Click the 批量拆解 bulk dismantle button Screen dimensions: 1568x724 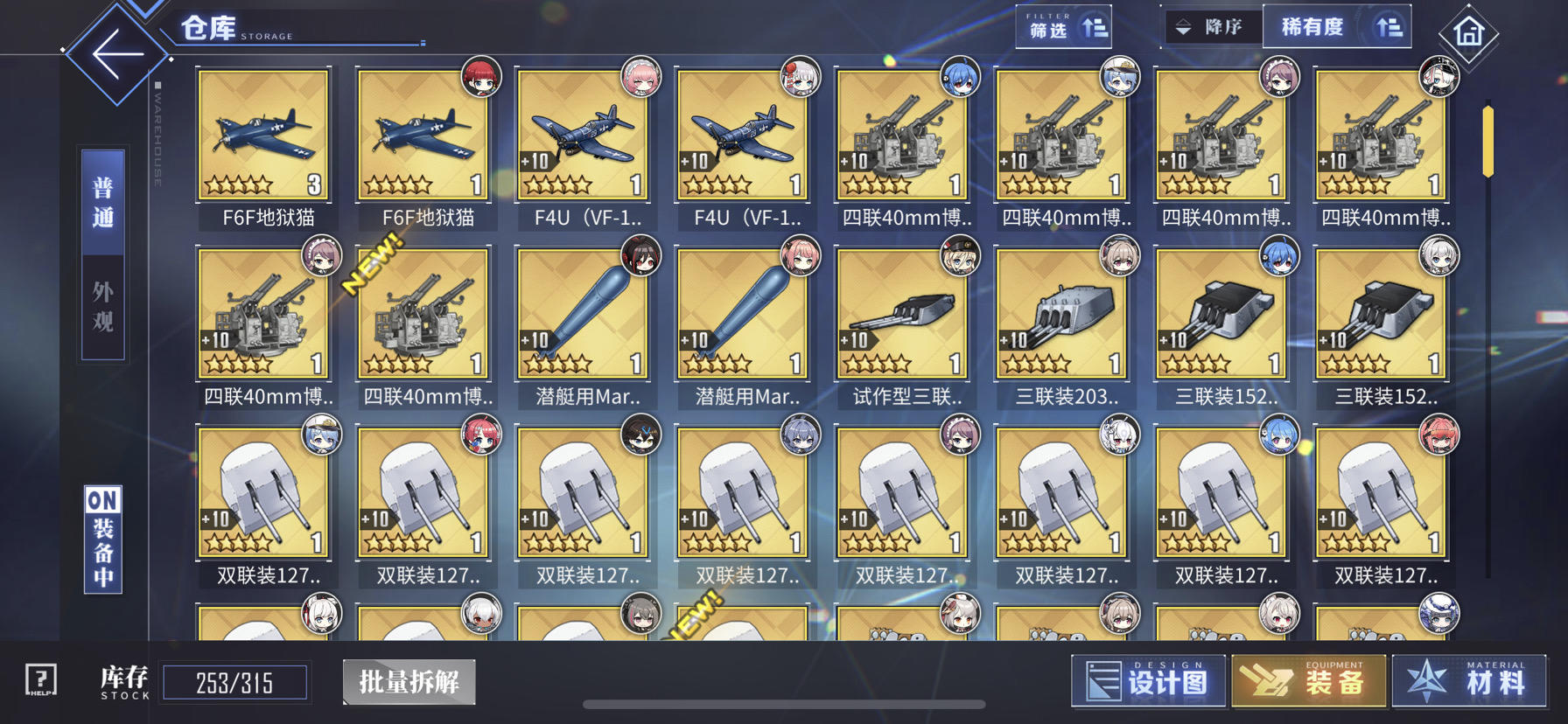(409, 681)
